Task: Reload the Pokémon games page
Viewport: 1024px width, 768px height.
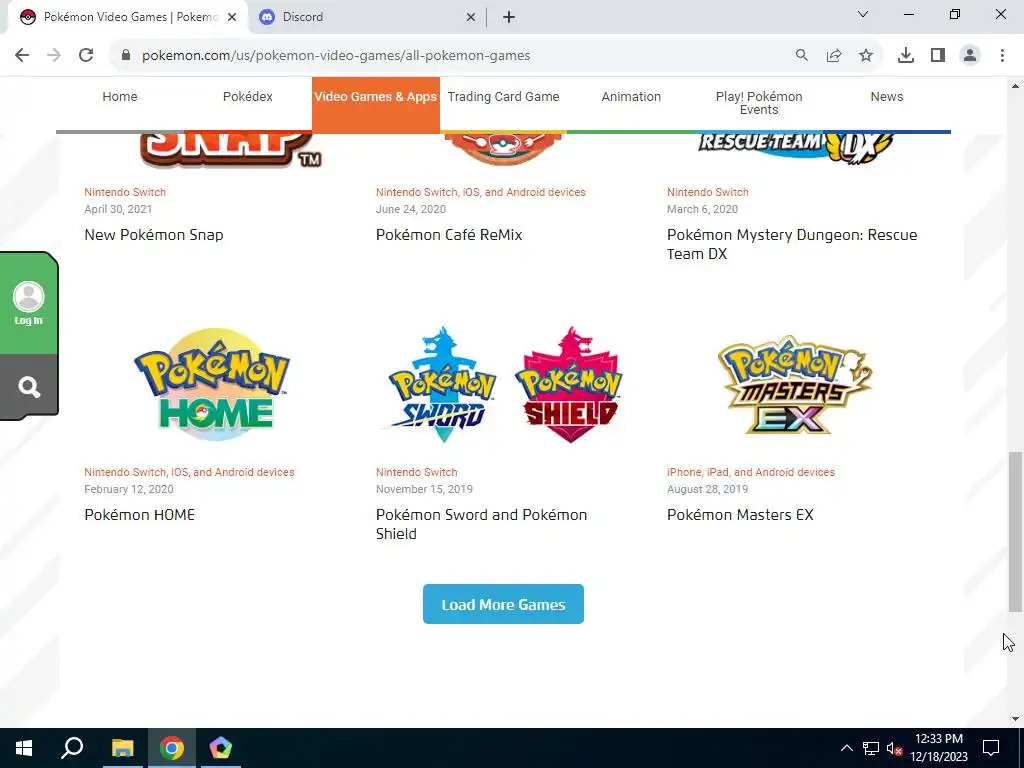Action: [x=86, y=56]
